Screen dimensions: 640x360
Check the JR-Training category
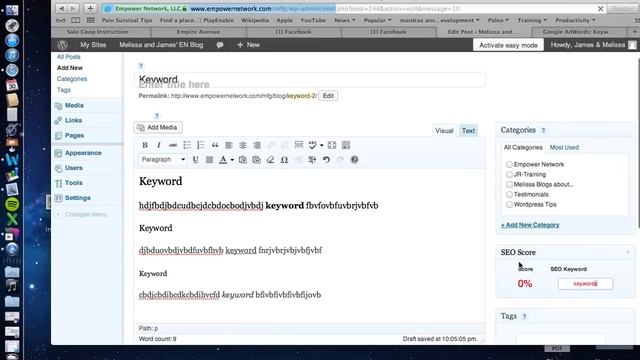point(509,174)
